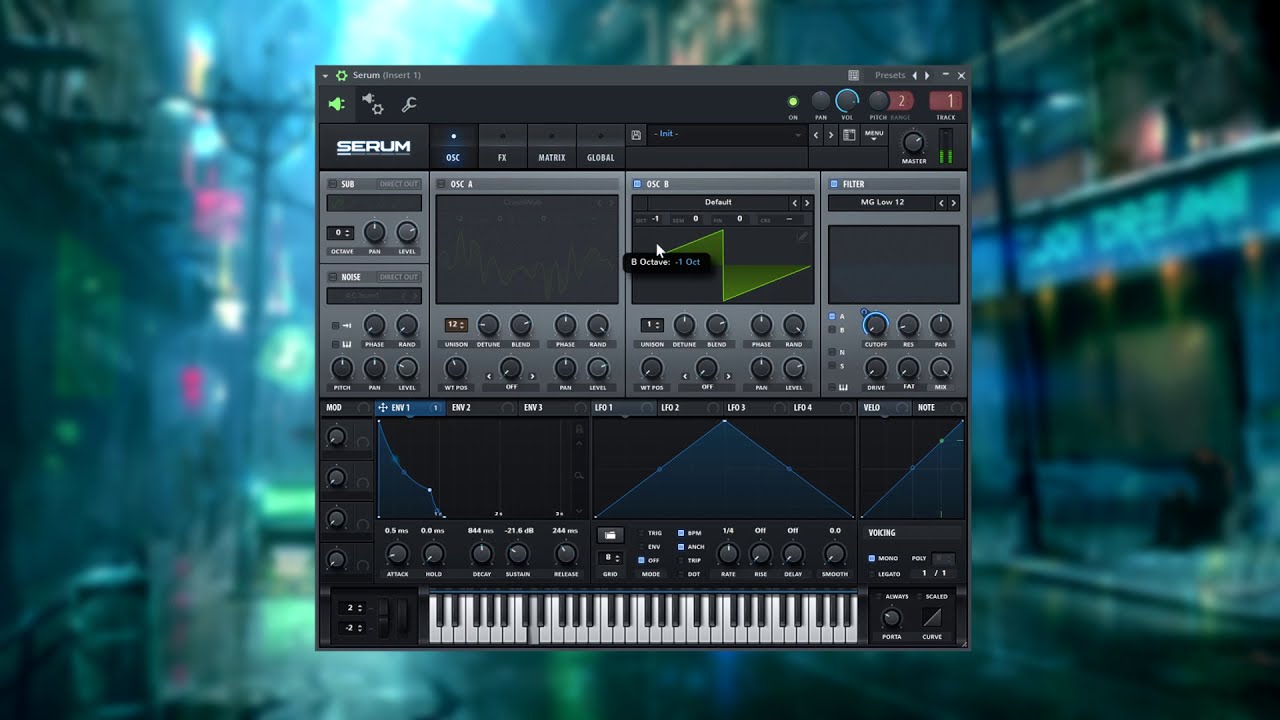
Task: Toggle the plugin ON LED
Action: (793, 102)
